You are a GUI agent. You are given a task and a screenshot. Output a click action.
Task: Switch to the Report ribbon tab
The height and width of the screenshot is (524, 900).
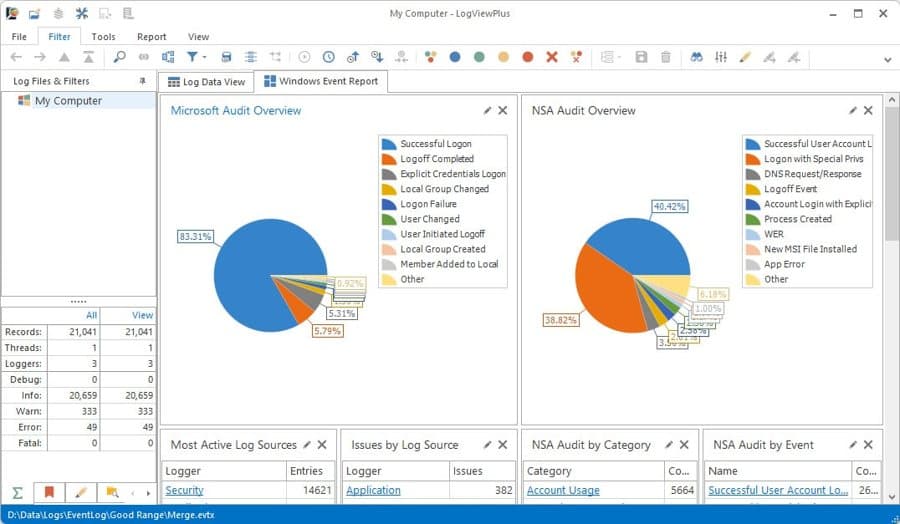click(152, 37)
